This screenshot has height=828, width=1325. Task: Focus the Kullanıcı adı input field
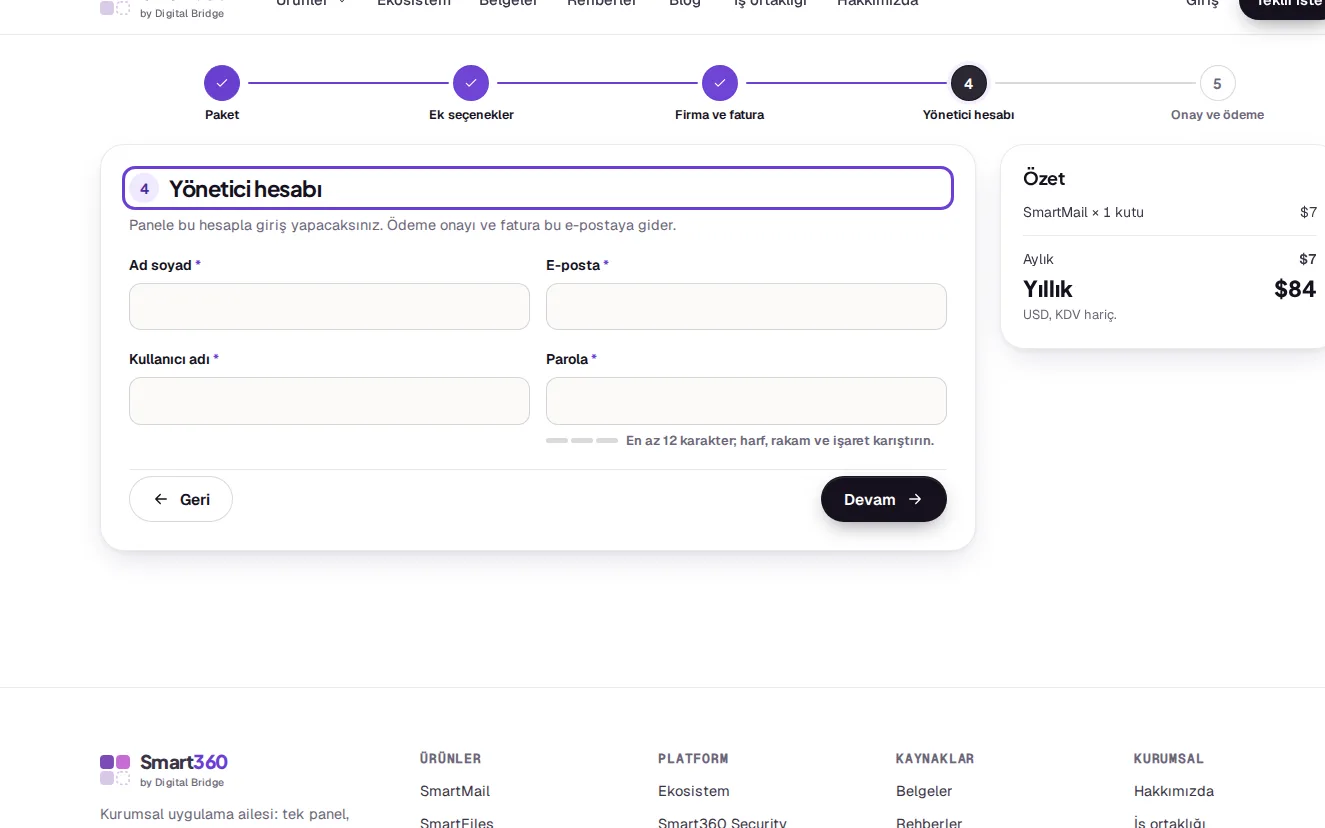pyautogui.click(x=329, y=400)
